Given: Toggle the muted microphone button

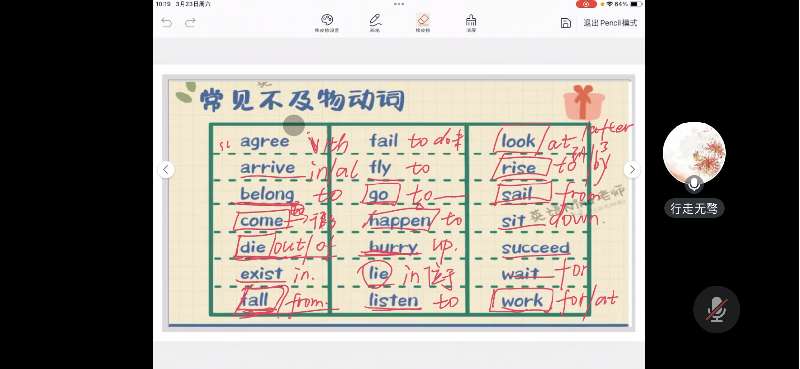Looking at the screenshot, I should [716, 309].
